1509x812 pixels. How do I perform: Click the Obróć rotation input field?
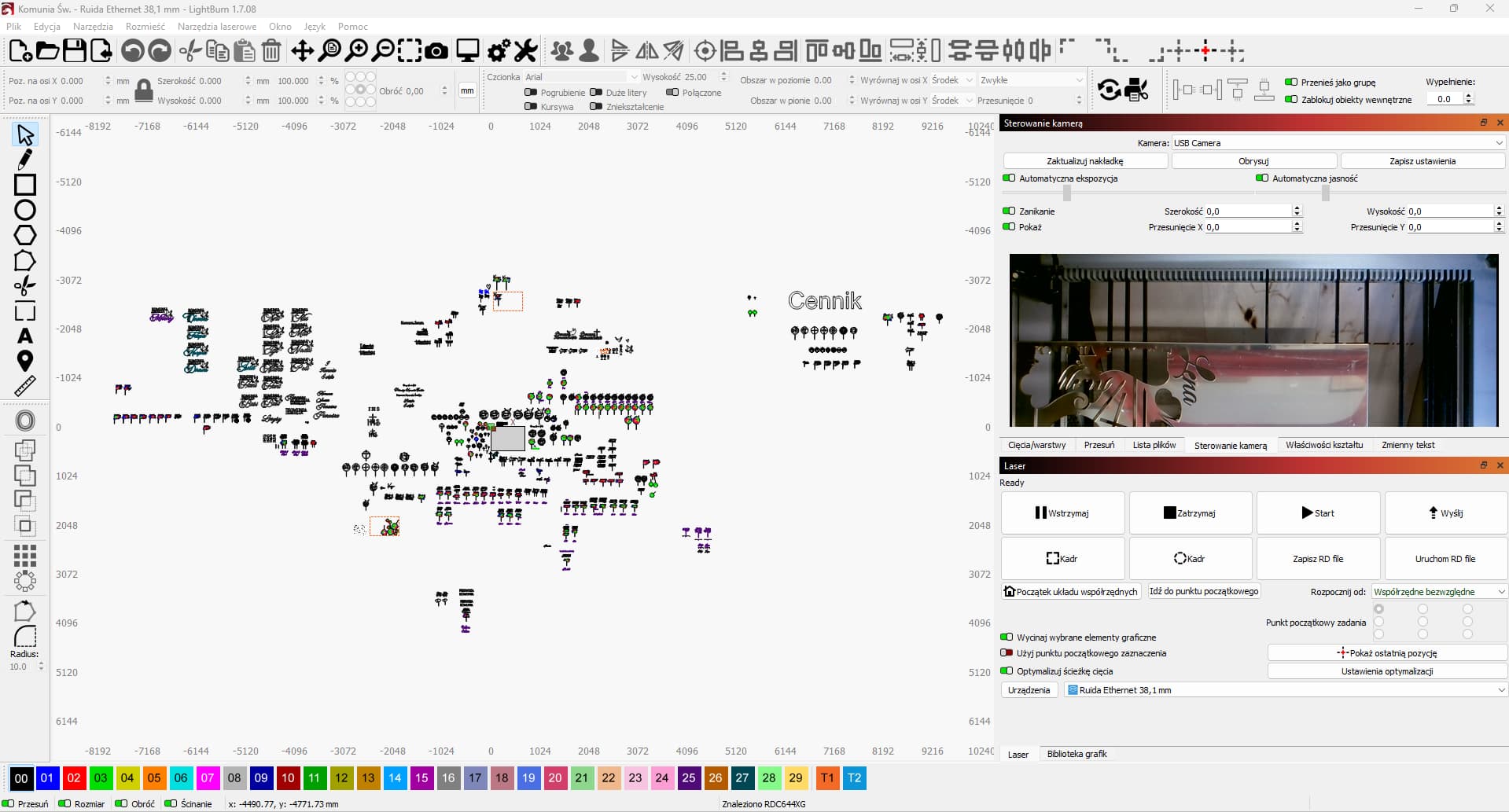click(x=425, y=91)
